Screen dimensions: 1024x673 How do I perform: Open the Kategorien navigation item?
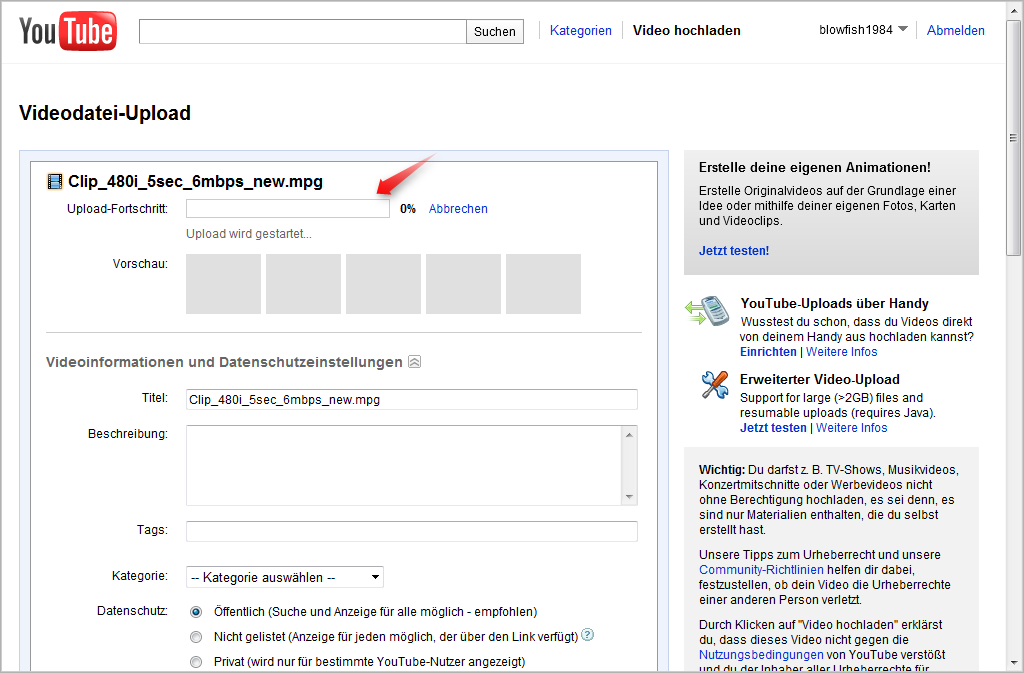point(581,30)
